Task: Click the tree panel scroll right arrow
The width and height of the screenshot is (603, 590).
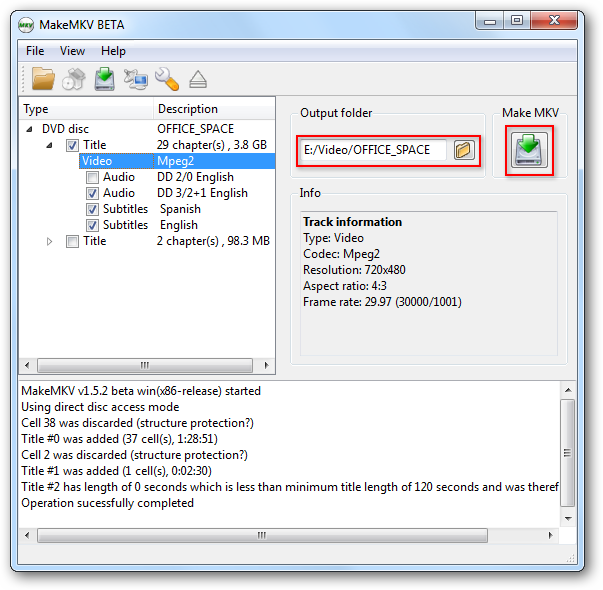Action: point(267,365)
